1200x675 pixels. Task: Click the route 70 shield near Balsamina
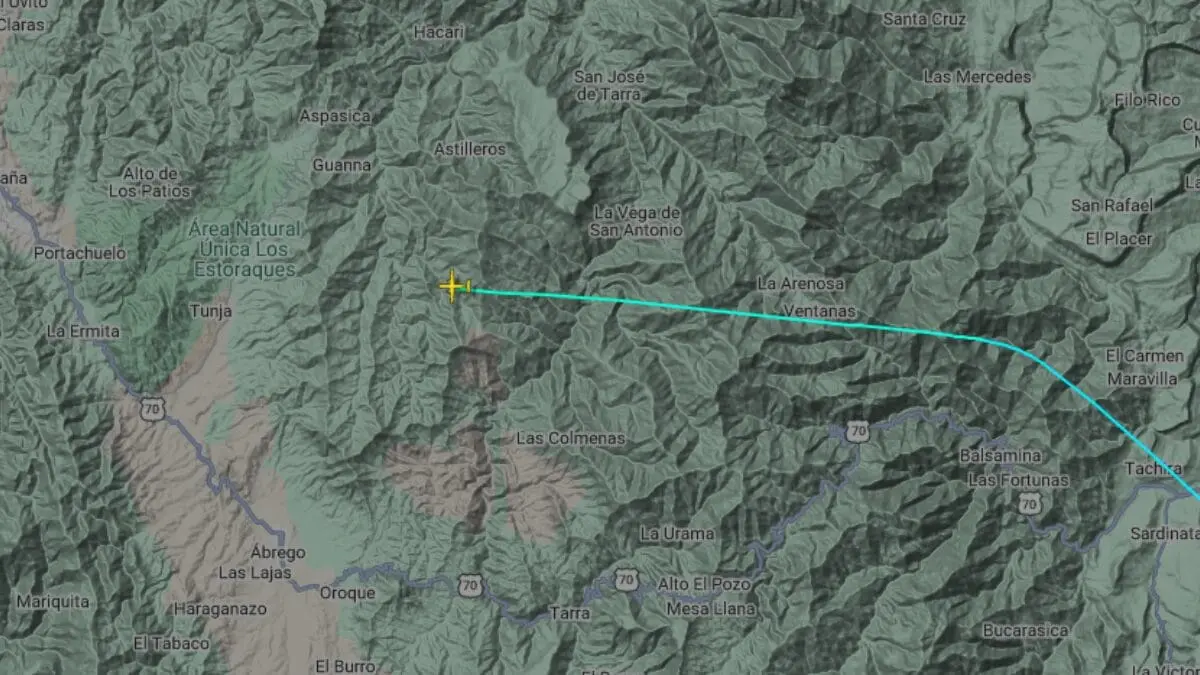(857, 432)
